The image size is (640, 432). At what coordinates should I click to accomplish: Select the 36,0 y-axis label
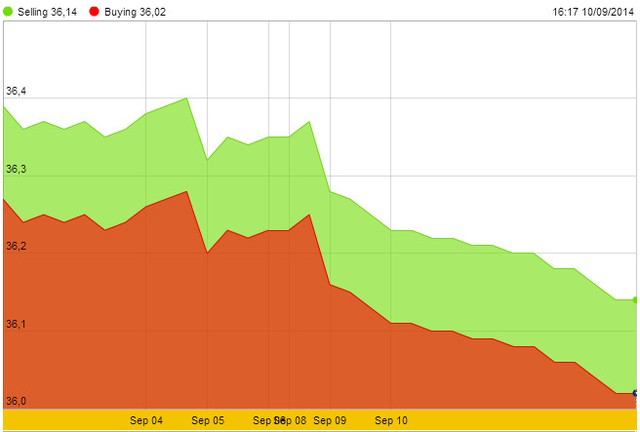click(x=16, y=402)
